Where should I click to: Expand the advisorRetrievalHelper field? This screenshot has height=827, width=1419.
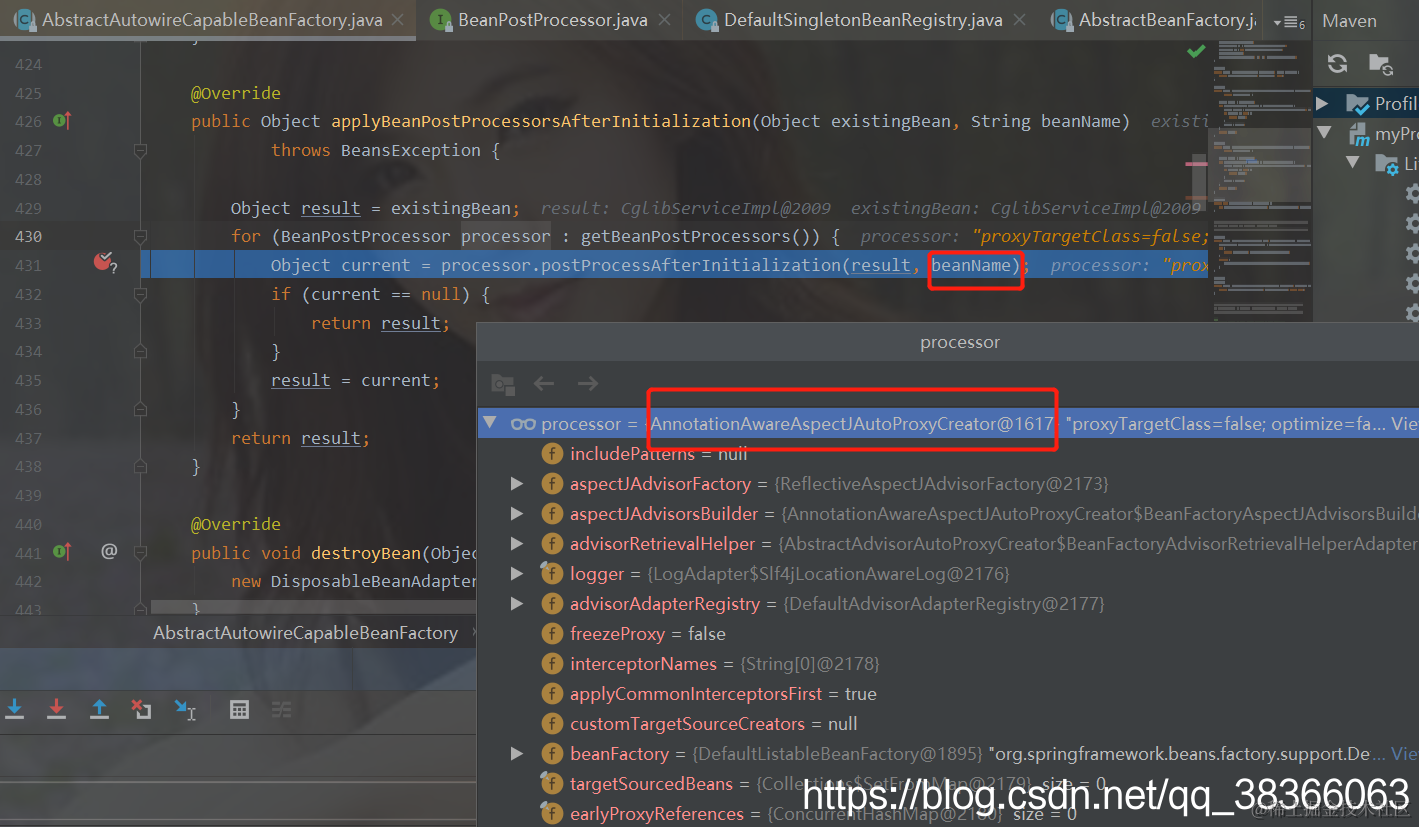pos(517,544)
